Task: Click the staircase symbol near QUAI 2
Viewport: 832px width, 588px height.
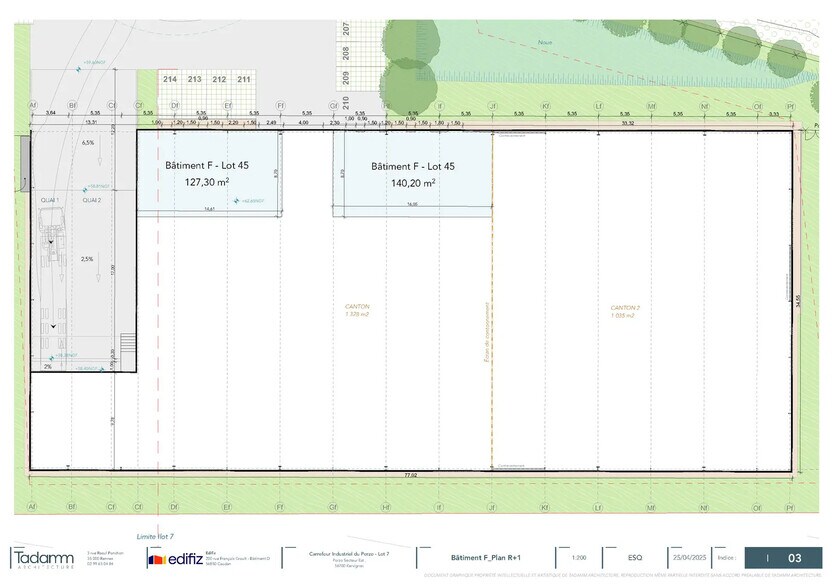Action: (x=126, y=345)
